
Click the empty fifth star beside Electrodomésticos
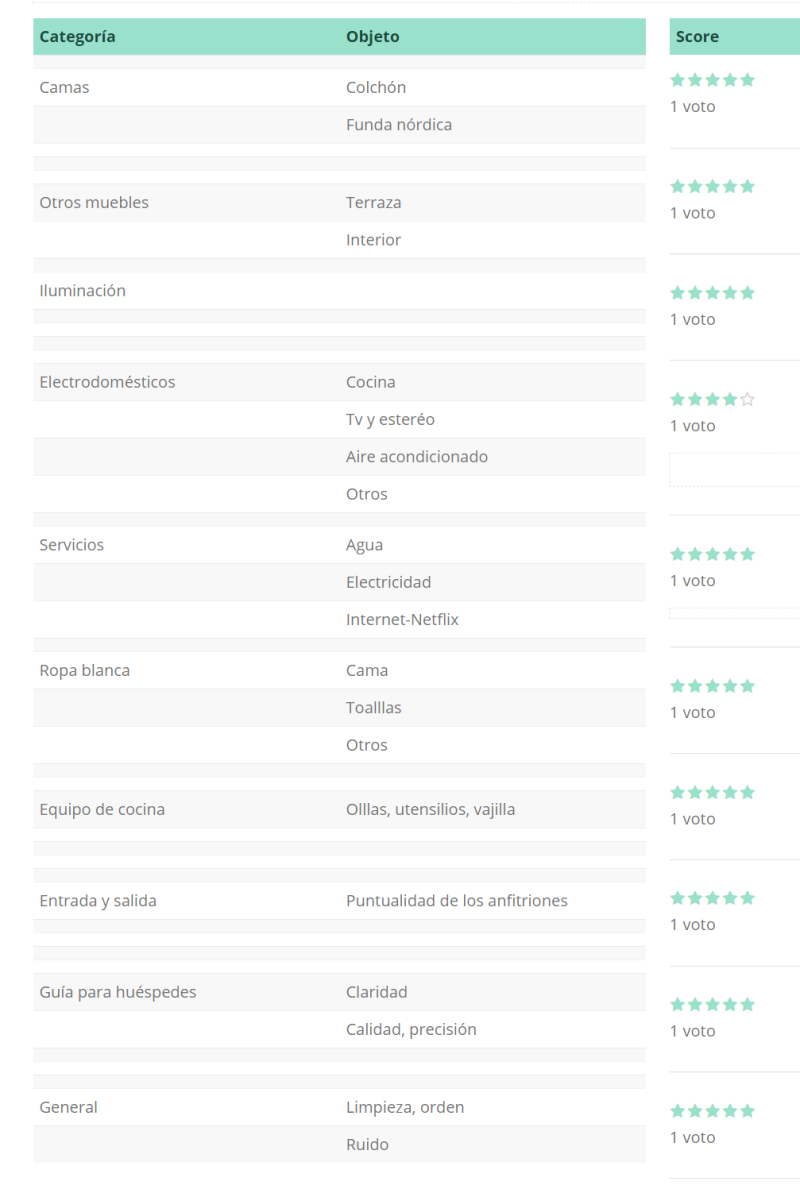point(747,399)
